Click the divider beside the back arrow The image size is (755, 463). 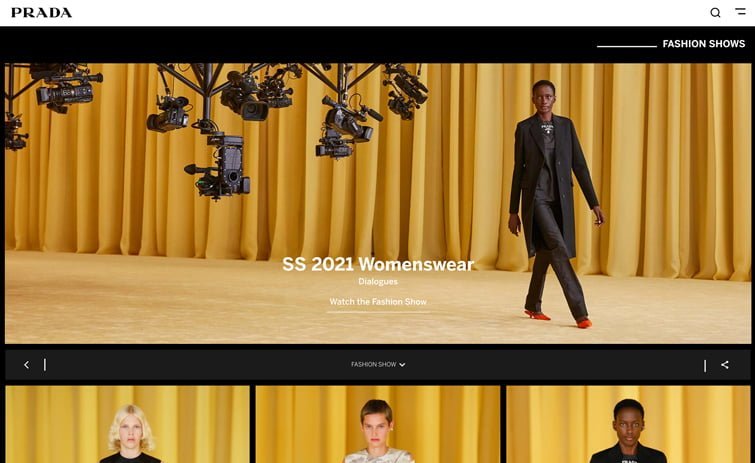(45, 365)
